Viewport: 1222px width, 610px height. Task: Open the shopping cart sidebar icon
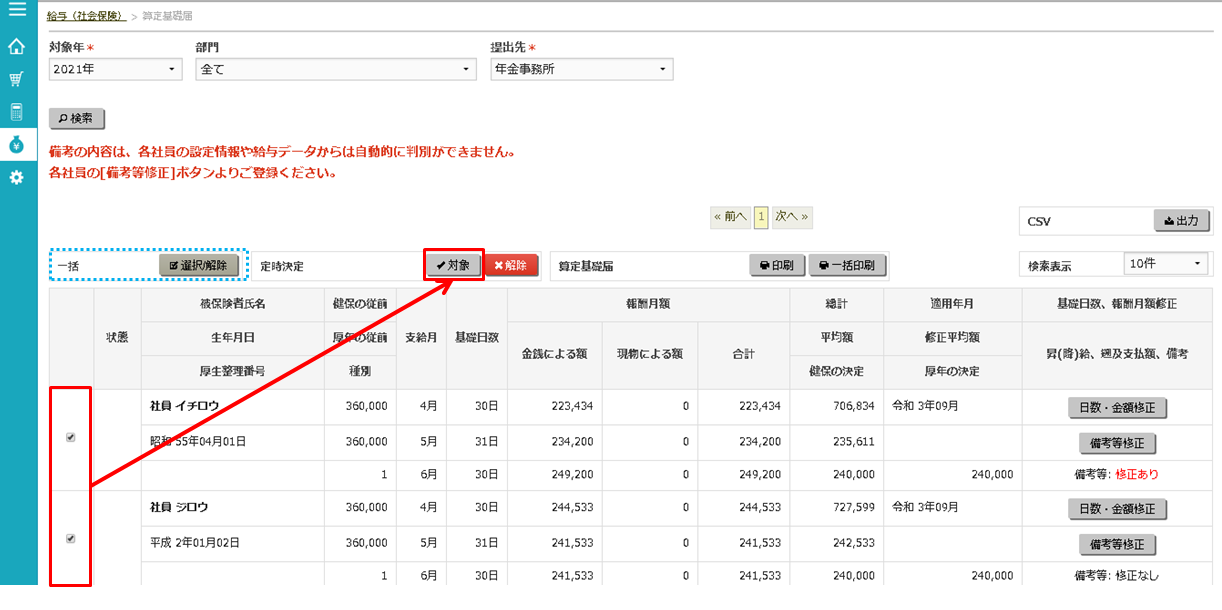pos(17,79)
